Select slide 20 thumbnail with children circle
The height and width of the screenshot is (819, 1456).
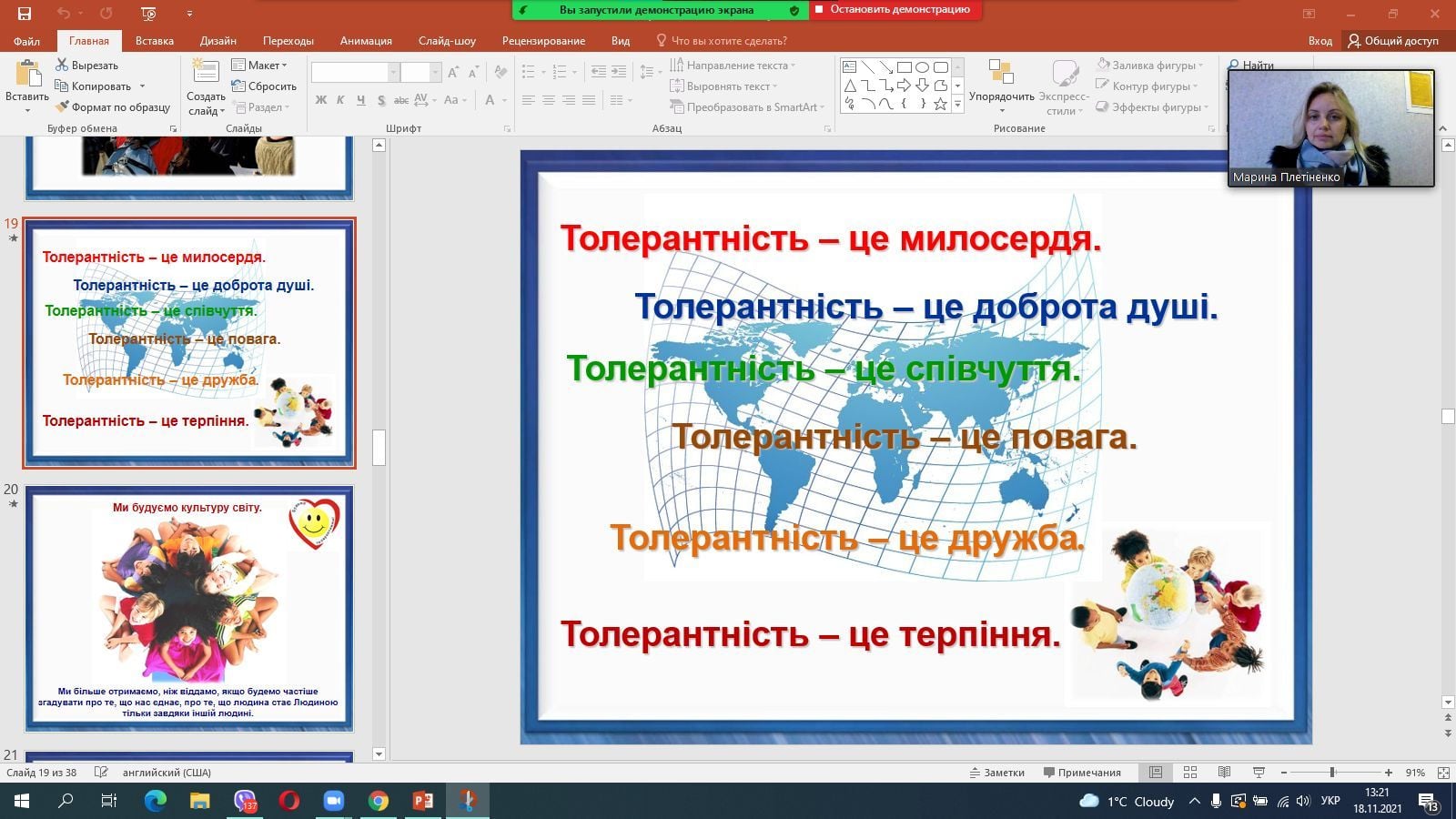click(x=189, y=609)
